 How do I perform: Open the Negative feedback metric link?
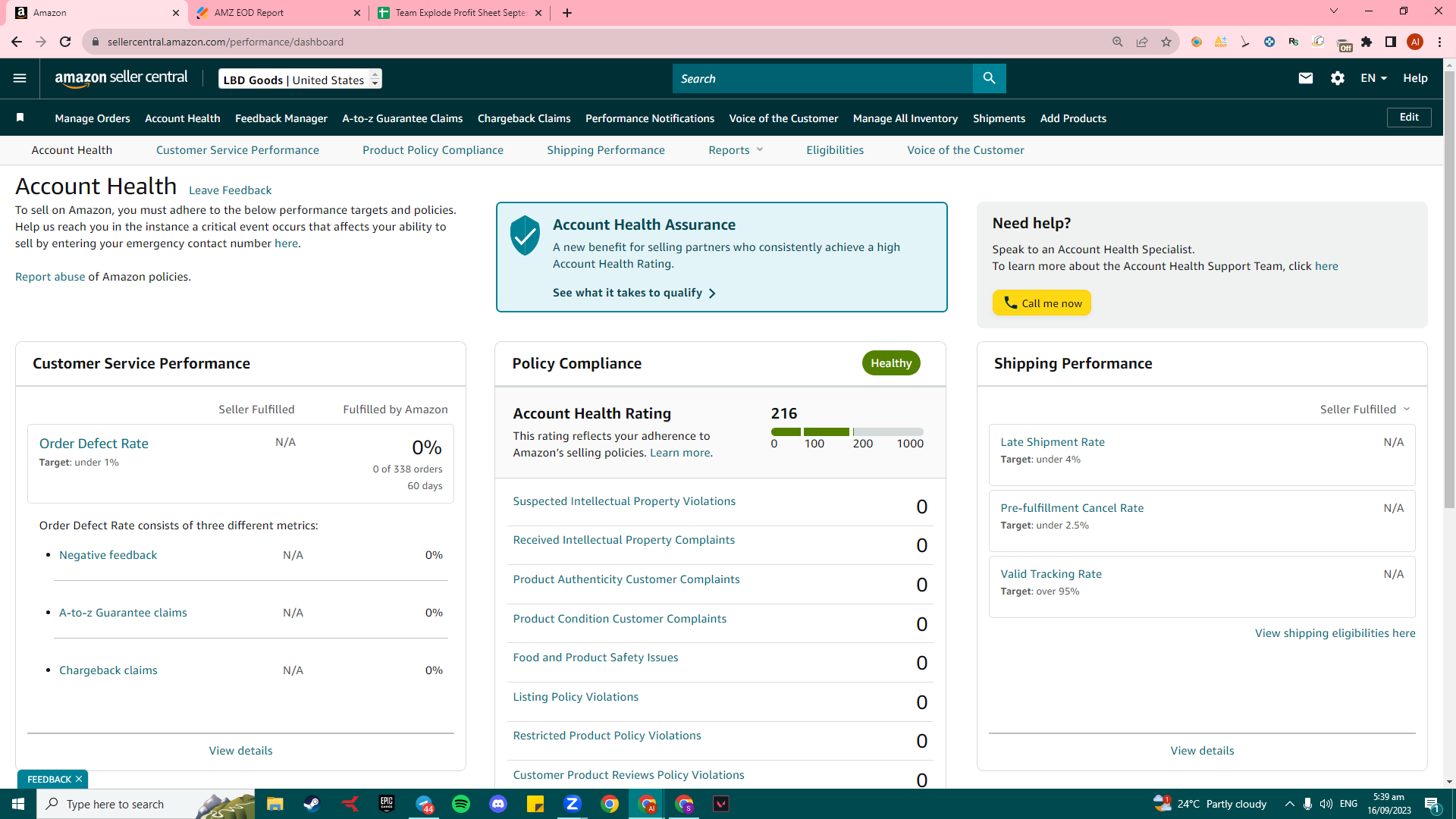click(108, 555)
